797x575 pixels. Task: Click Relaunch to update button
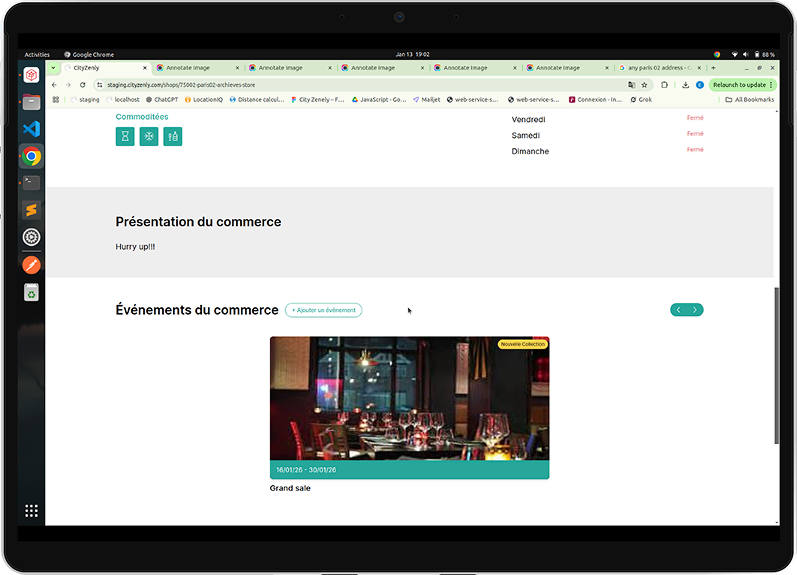[742, 85]
